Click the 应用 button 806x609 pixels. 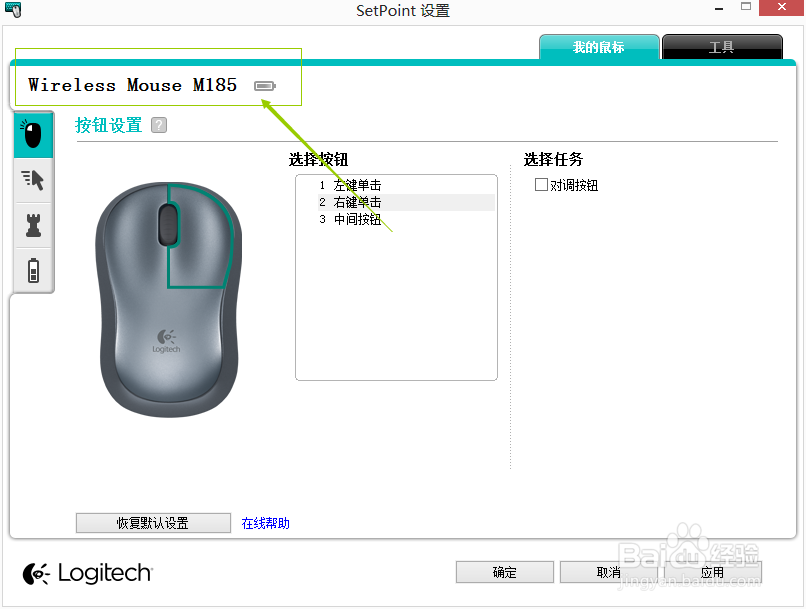pos(713,572)
